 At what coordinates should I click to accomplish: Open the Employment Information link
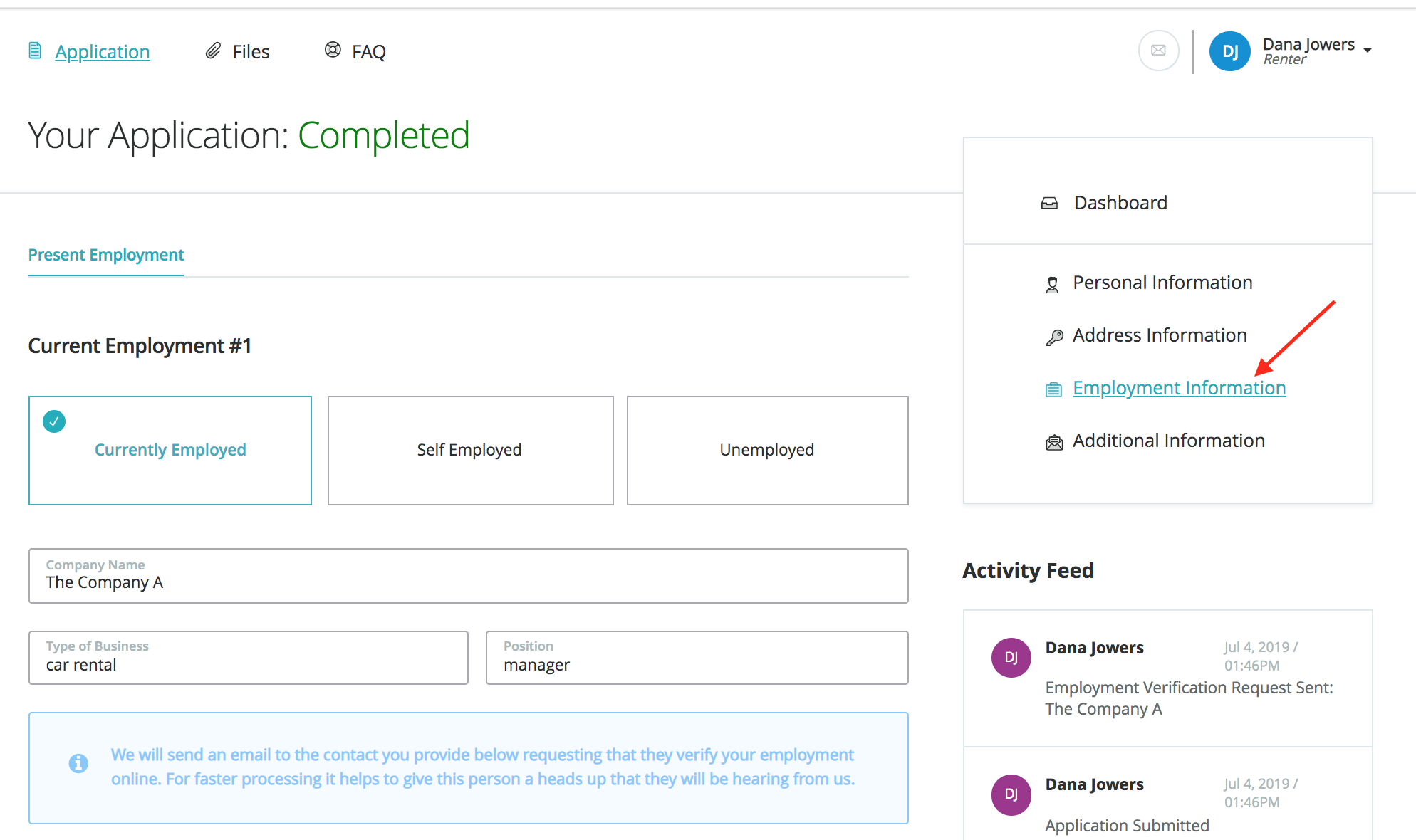coord(1179,388)
